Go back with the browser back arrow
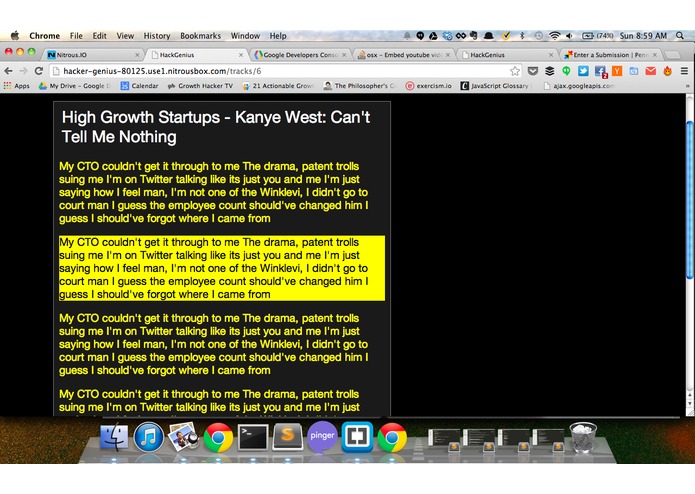The width and height of the screenshot is (695, 494). 8,71
